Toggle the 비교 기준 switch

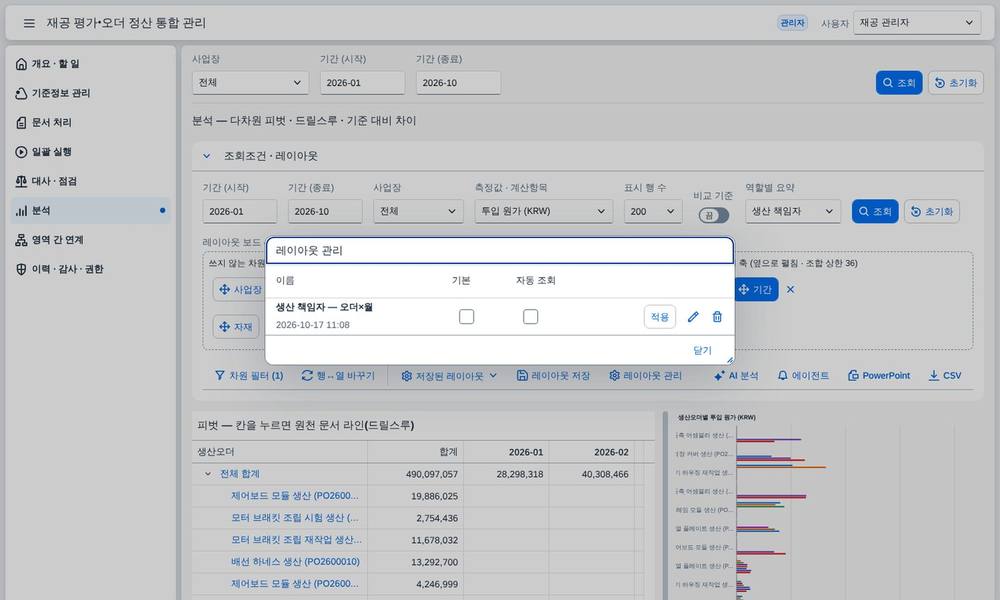point(713,216)
